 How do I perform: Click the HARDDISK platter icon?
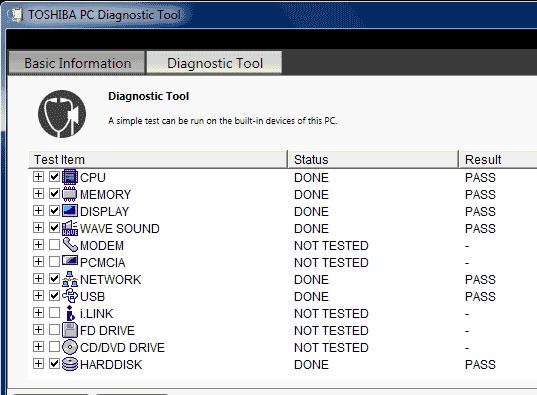pyautogui.click(x=70, y=364)
